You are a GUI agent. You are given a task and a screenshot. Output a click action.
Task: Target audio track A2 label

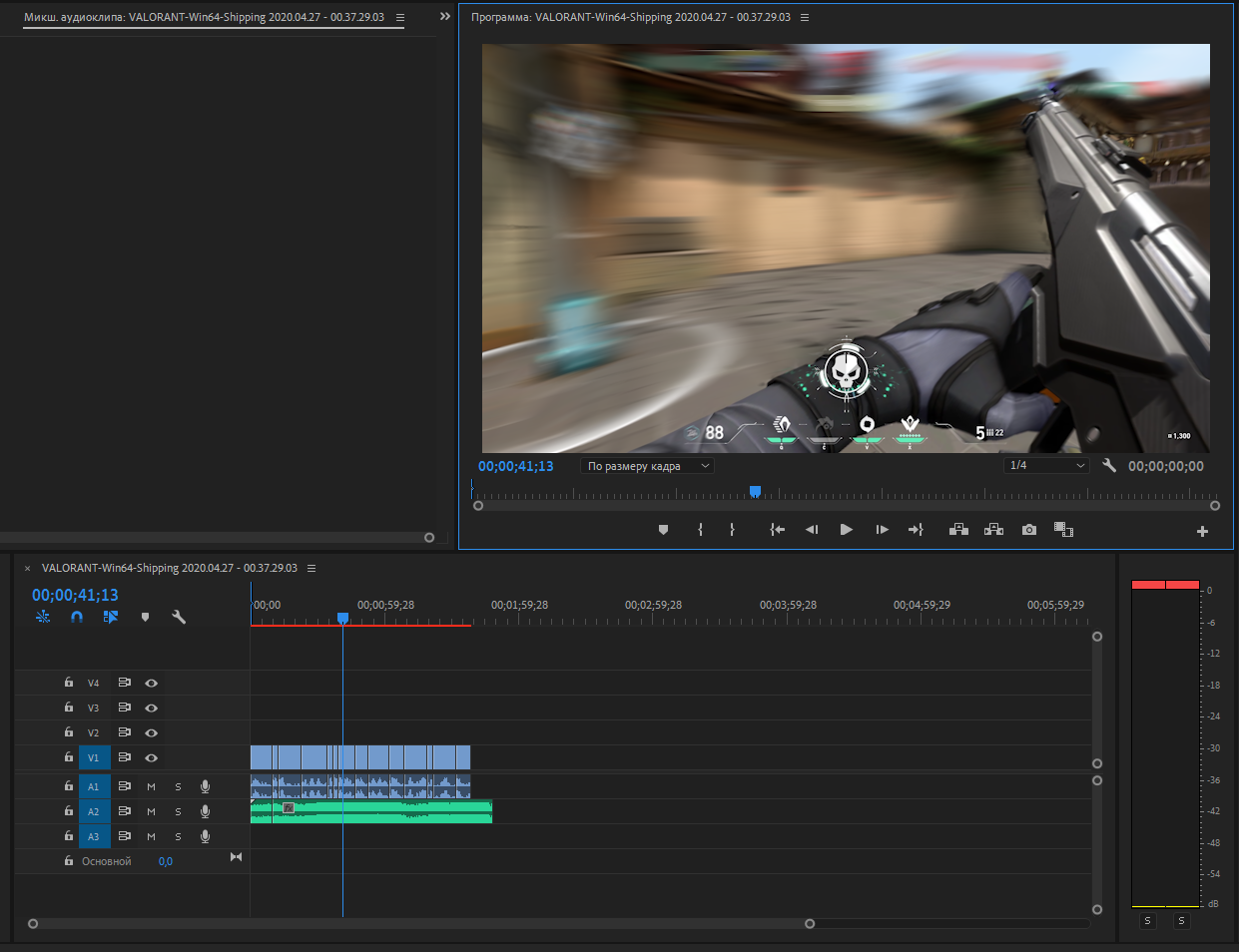point(94,811)
